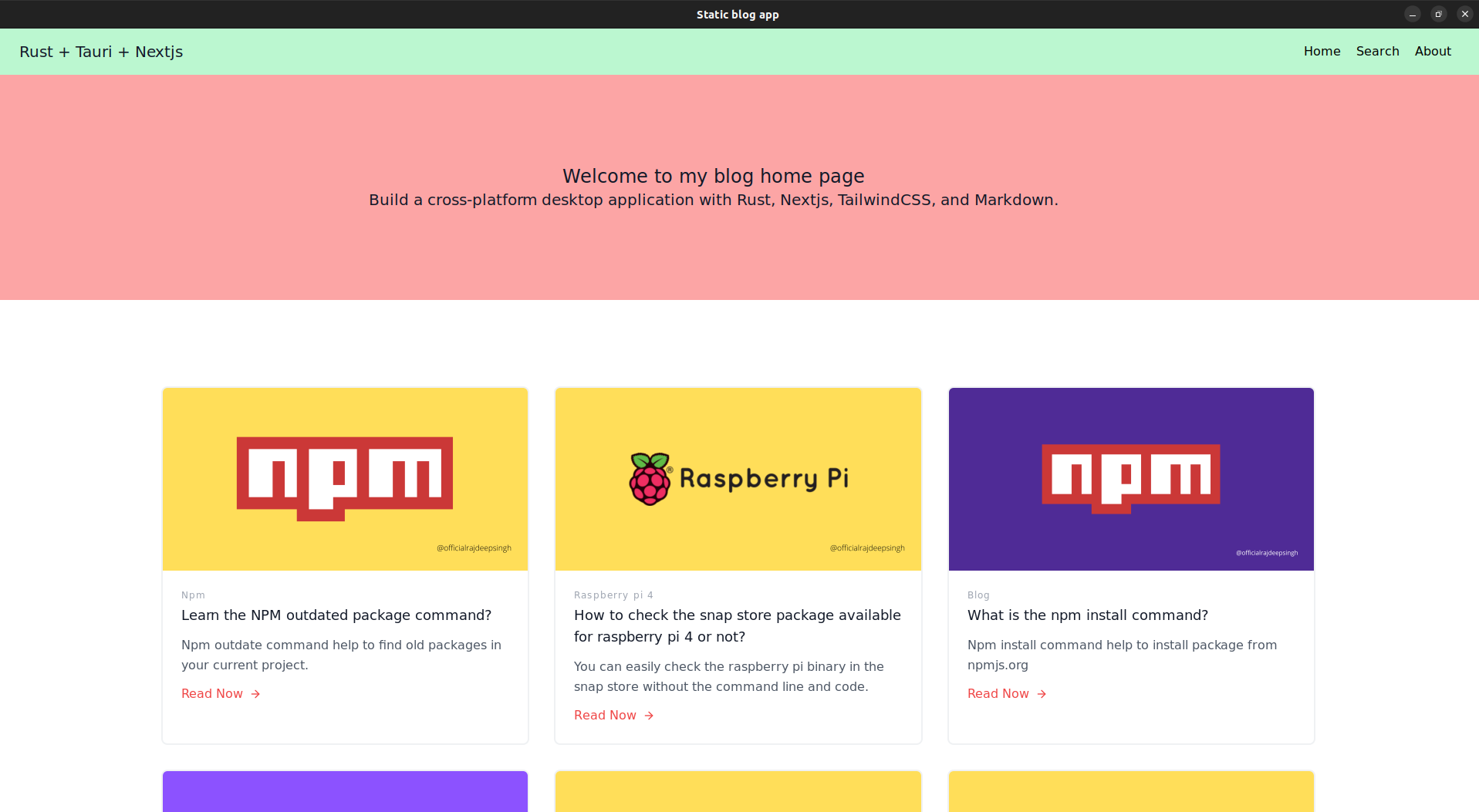Screen dimensions: 1479x812
Task: Click the Npm category label
Action: tap(193, 595)
